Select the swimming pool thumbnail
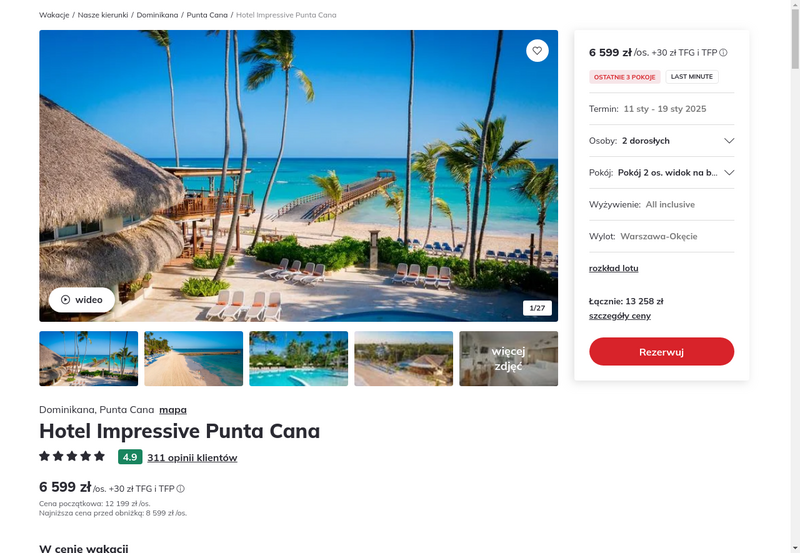 pos(298,359)
